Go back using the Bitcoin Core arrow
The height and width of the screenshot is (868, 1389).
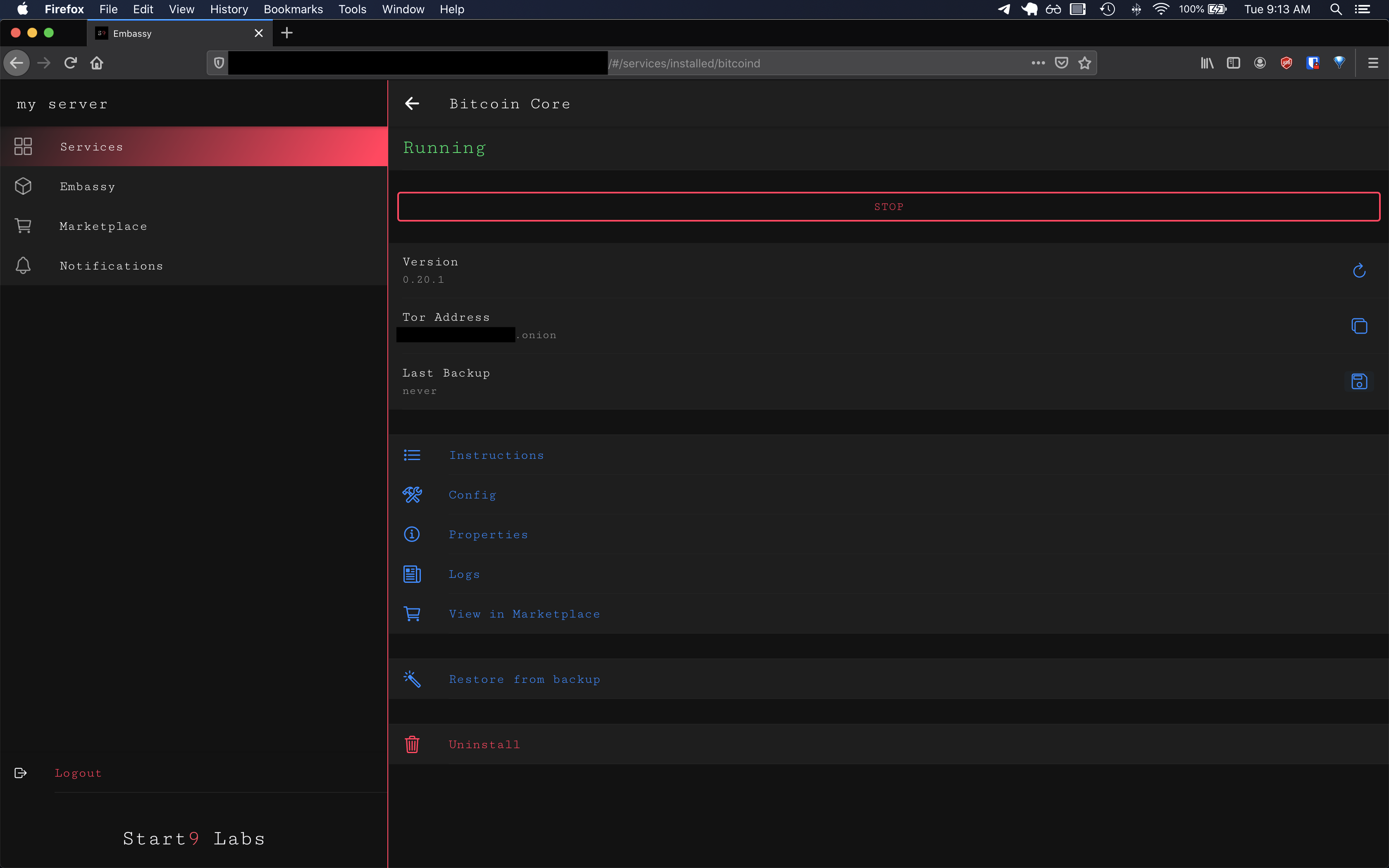click(x=412, y=104)
